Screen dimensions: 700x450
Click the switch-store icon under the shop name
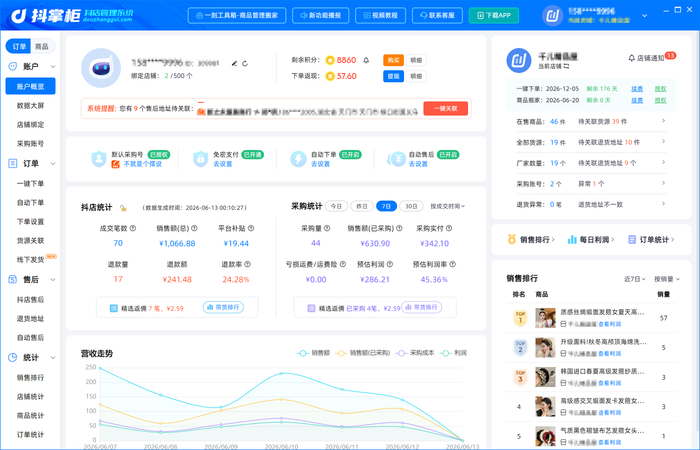click(566, 66)
